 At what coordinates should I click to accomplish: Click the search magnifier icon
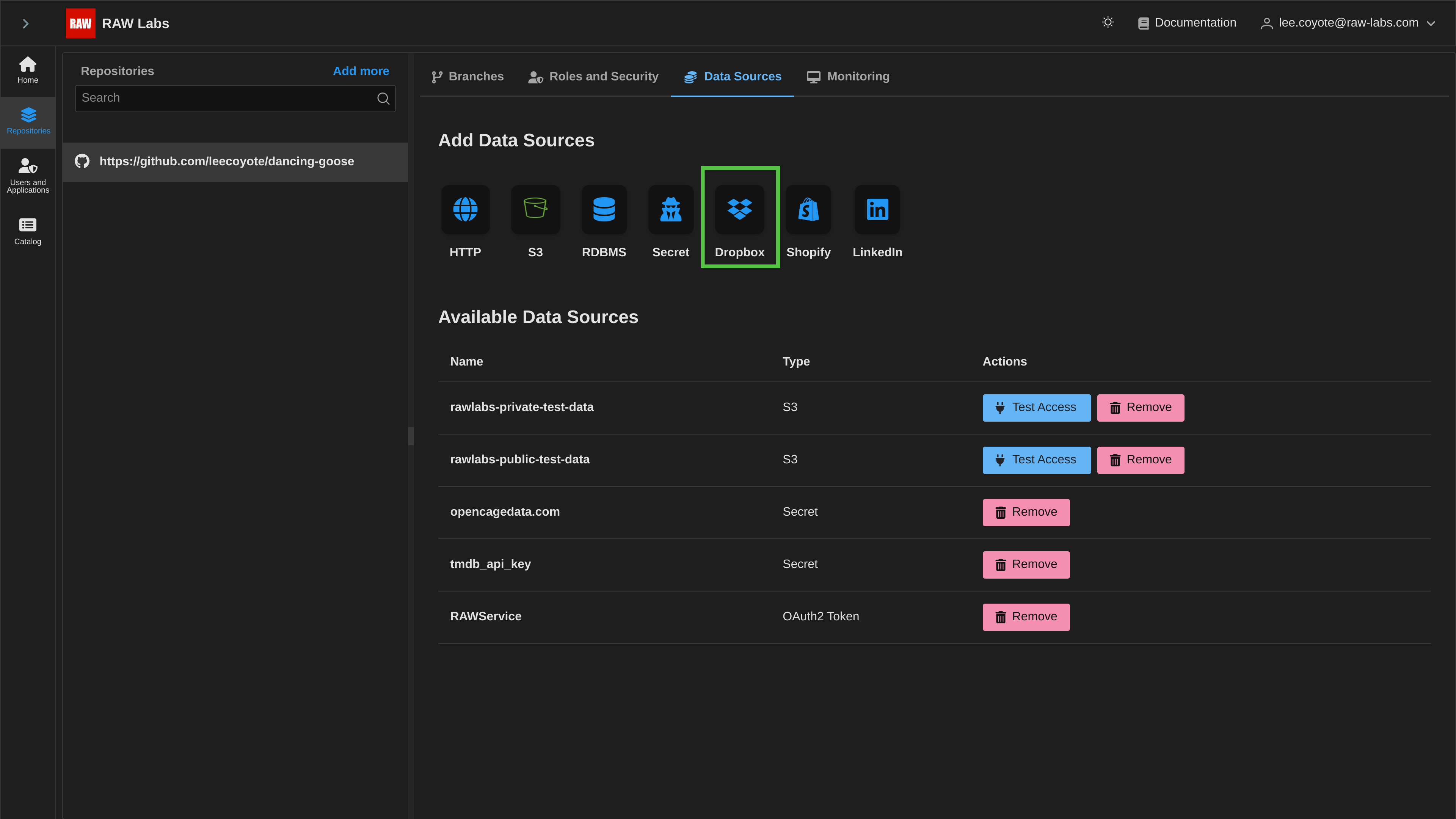pyautogui.click(x=383, y=98)
